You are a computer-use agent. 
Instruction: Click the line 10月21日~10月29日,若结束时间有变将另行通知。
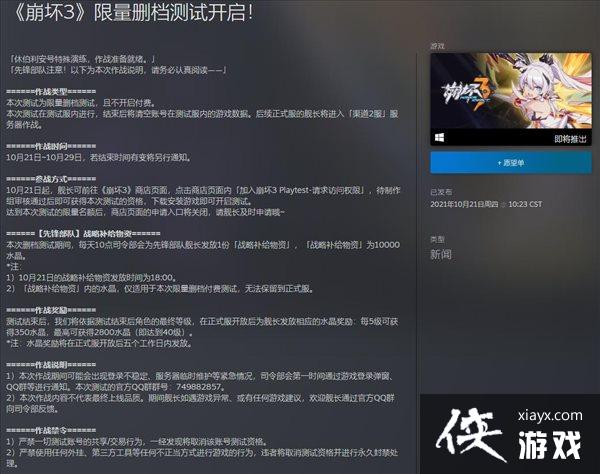click(99, 157)
